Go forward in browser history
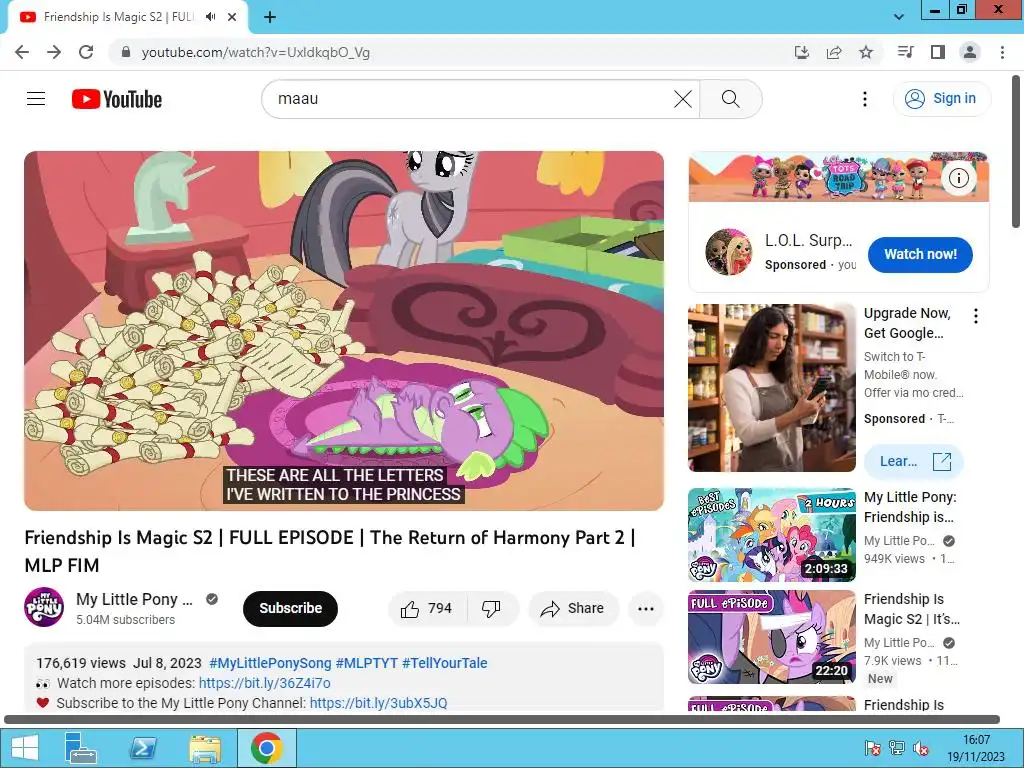The width and height of the screenshot is (1024, 768). (x=54, y=52)
